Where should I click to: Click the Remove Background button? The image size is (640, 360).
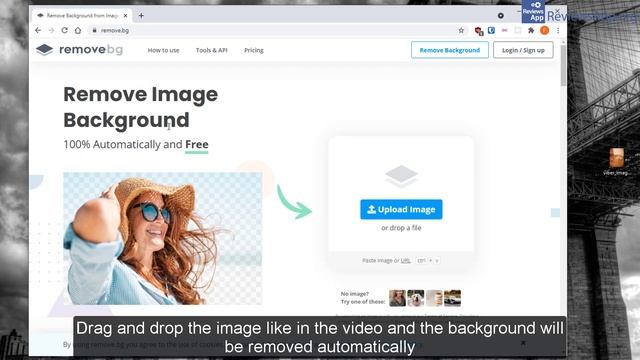coord(449,50)
